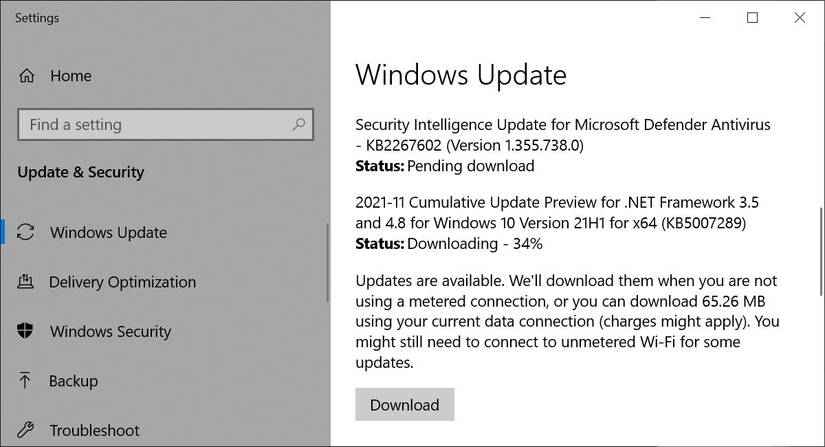Click the Troubleshoot wrench icon
This screenshot has height=447, width=825.
coord(27,430)
